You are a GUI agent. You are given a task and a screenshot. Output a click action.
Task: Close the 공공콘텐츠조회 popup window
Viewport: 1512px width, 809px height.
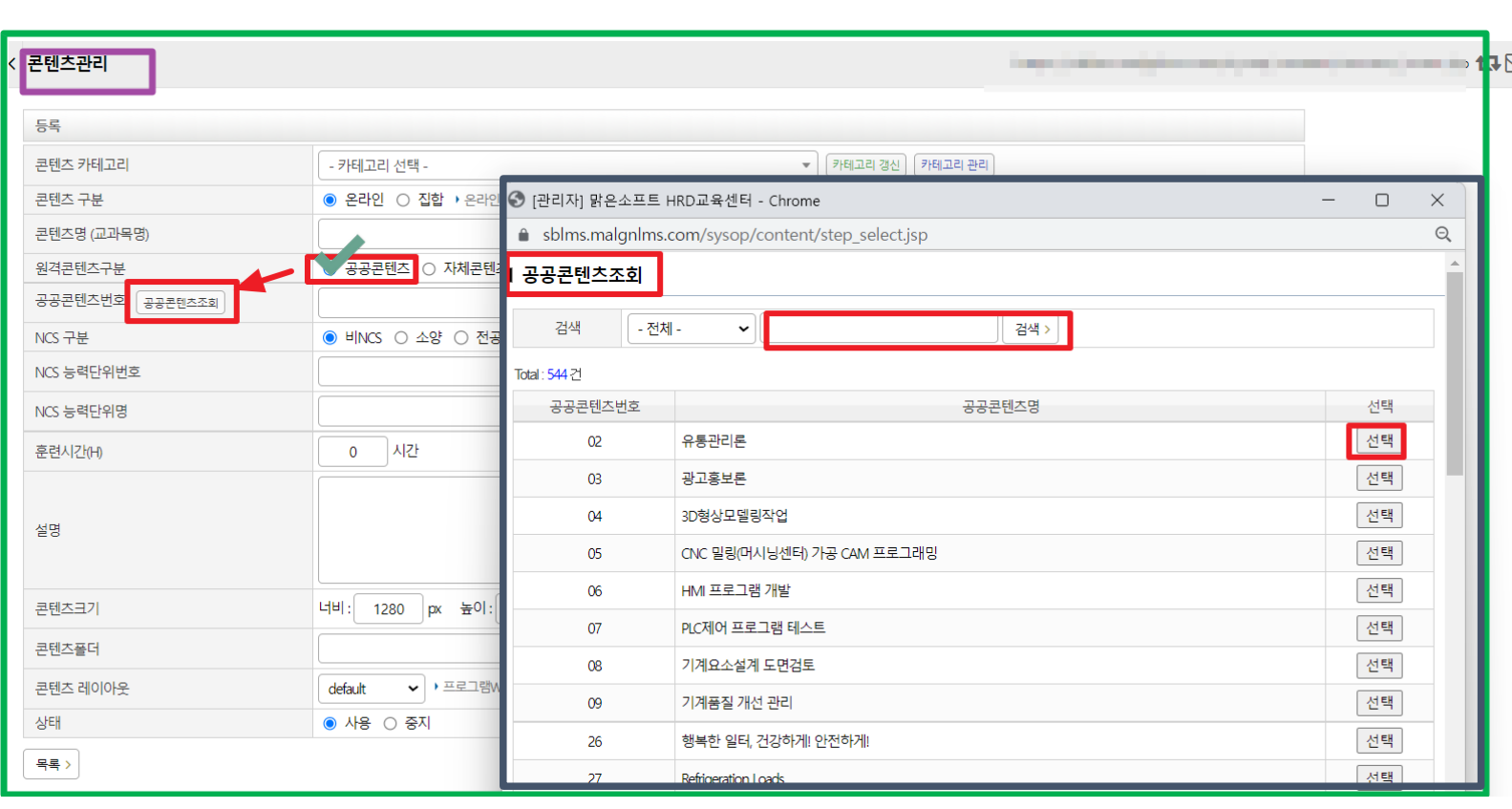pyautogui.click(x=1437, y=200)
